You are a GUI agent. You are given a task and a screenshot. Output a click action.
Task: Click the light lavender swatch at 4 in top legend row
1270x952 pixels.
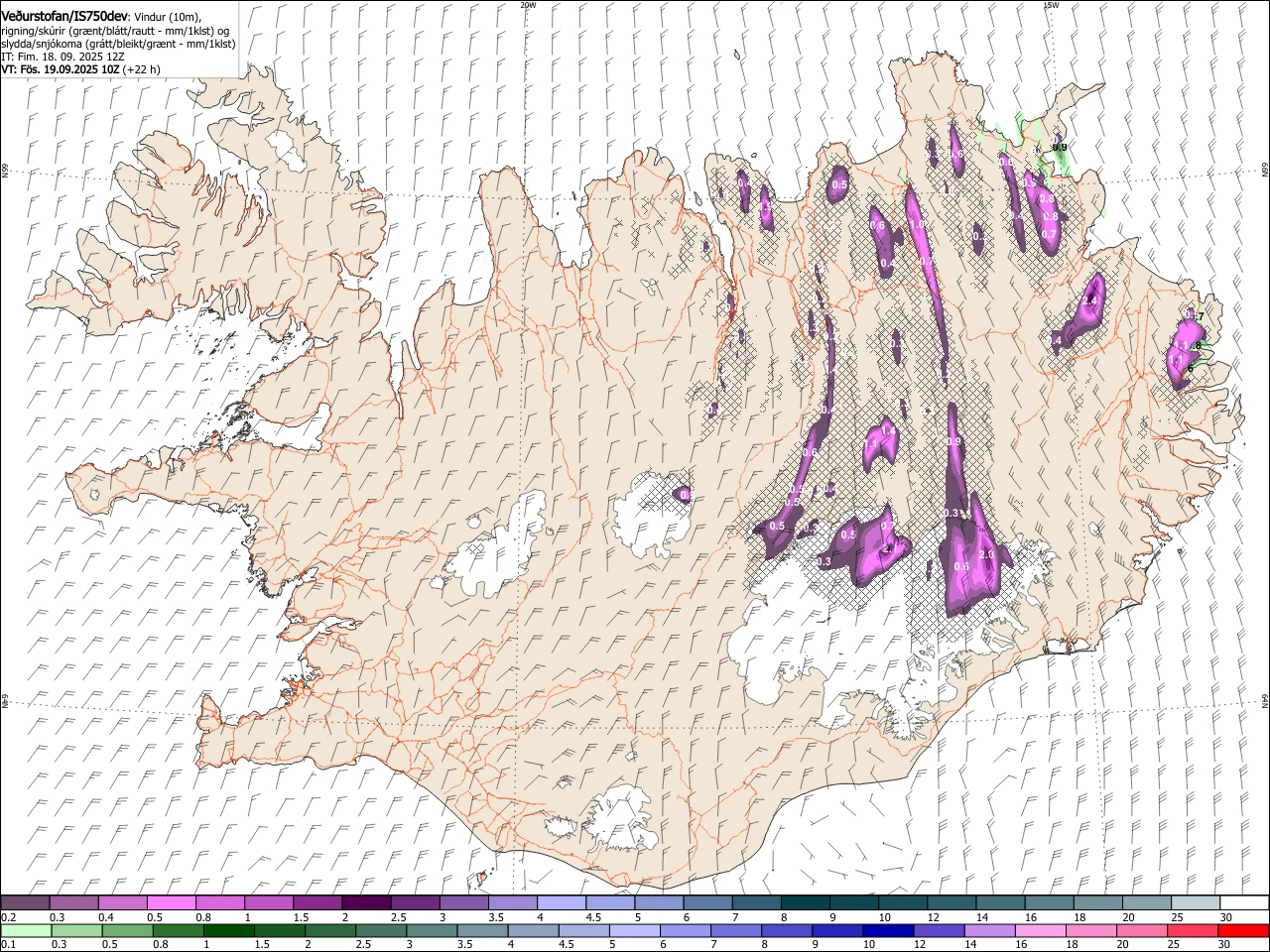561,903
